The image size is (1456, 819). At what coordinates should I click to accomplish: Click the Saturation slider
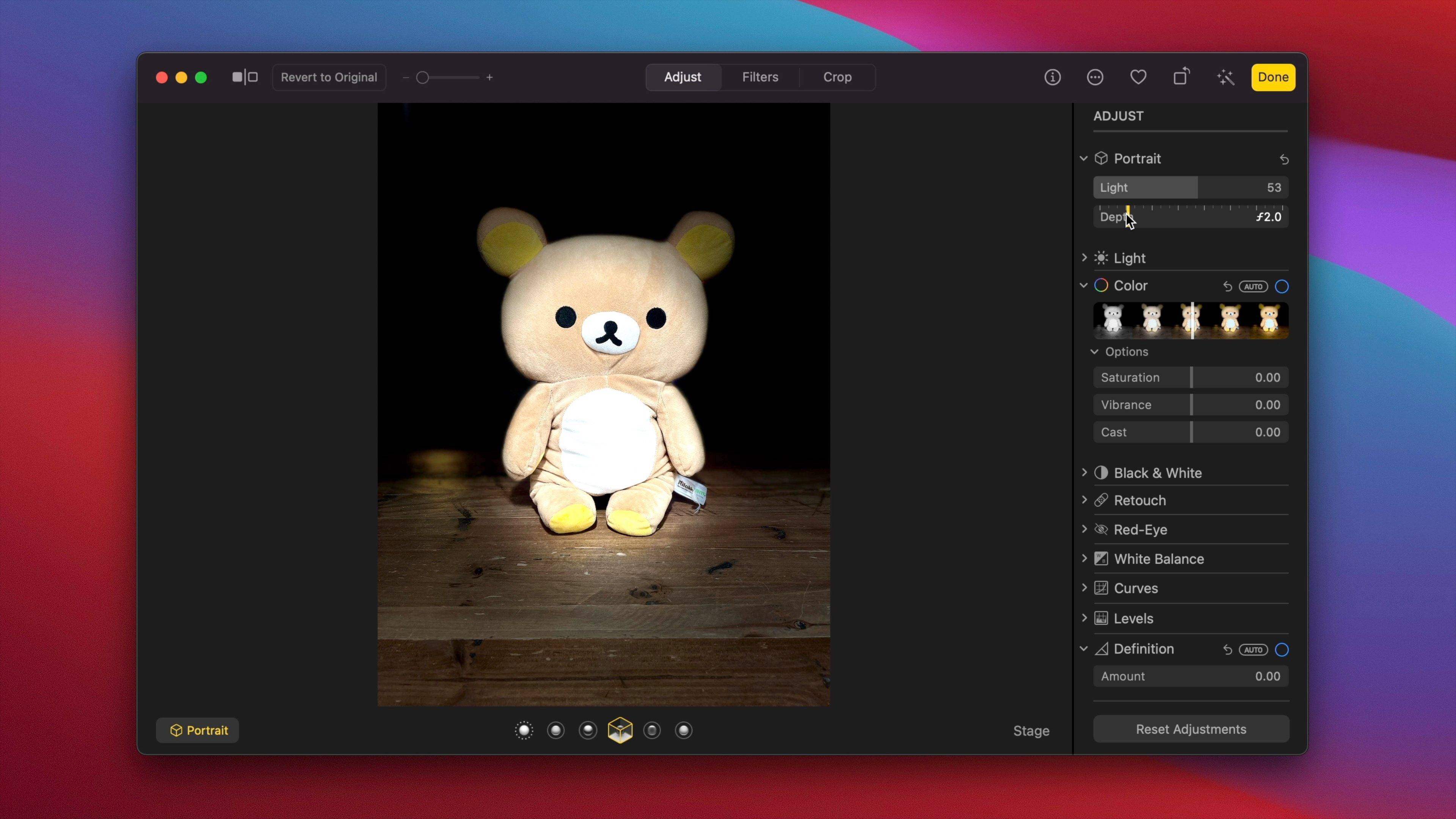point(1191,378)
